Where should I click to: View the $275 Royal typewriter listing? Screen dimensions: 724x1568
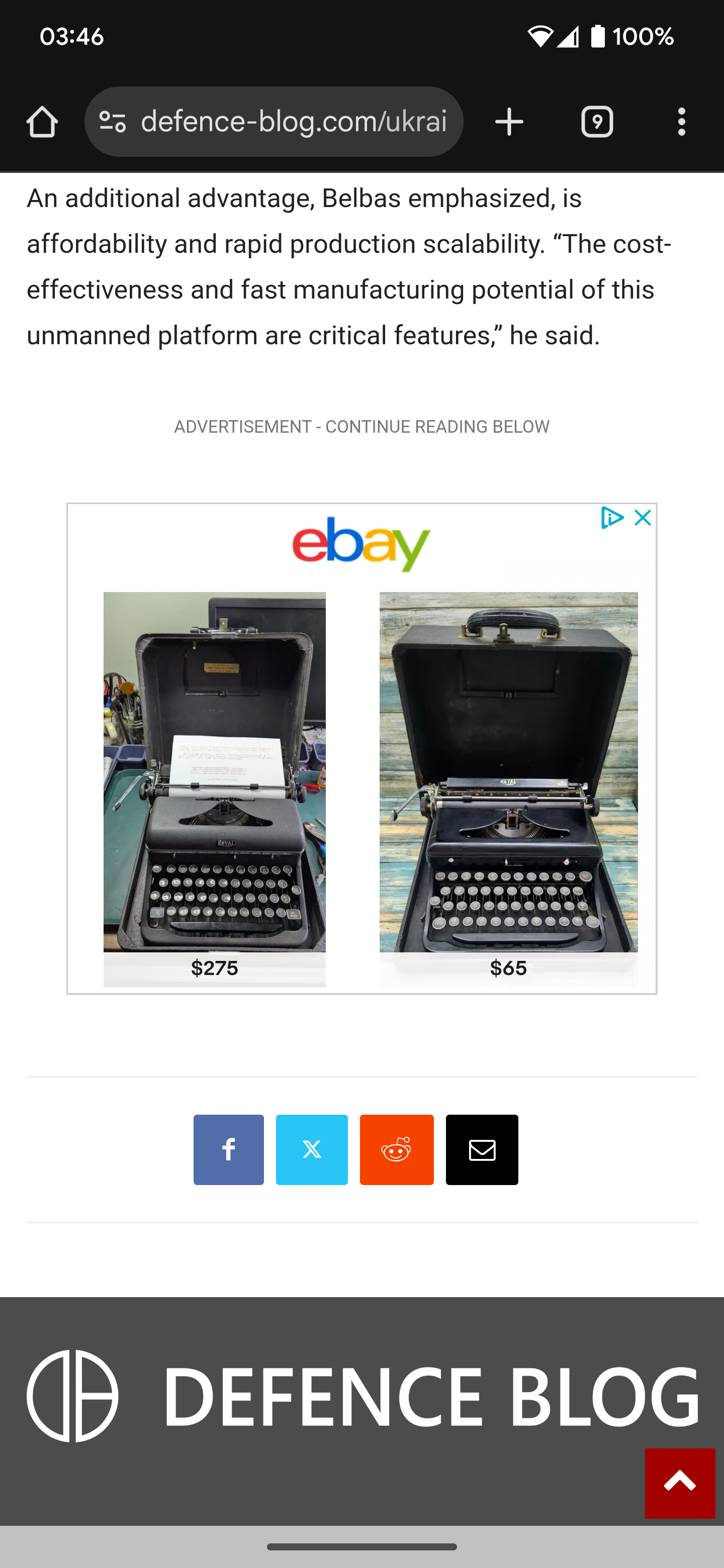(214, 771)
